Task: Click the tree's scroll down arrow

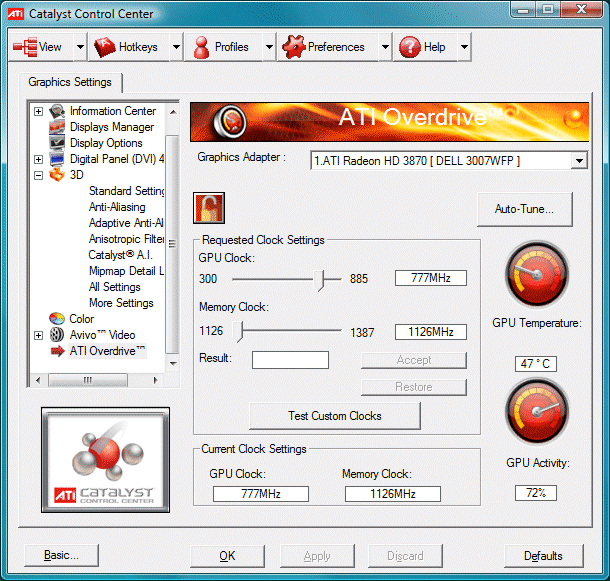Action: point(173,363)
